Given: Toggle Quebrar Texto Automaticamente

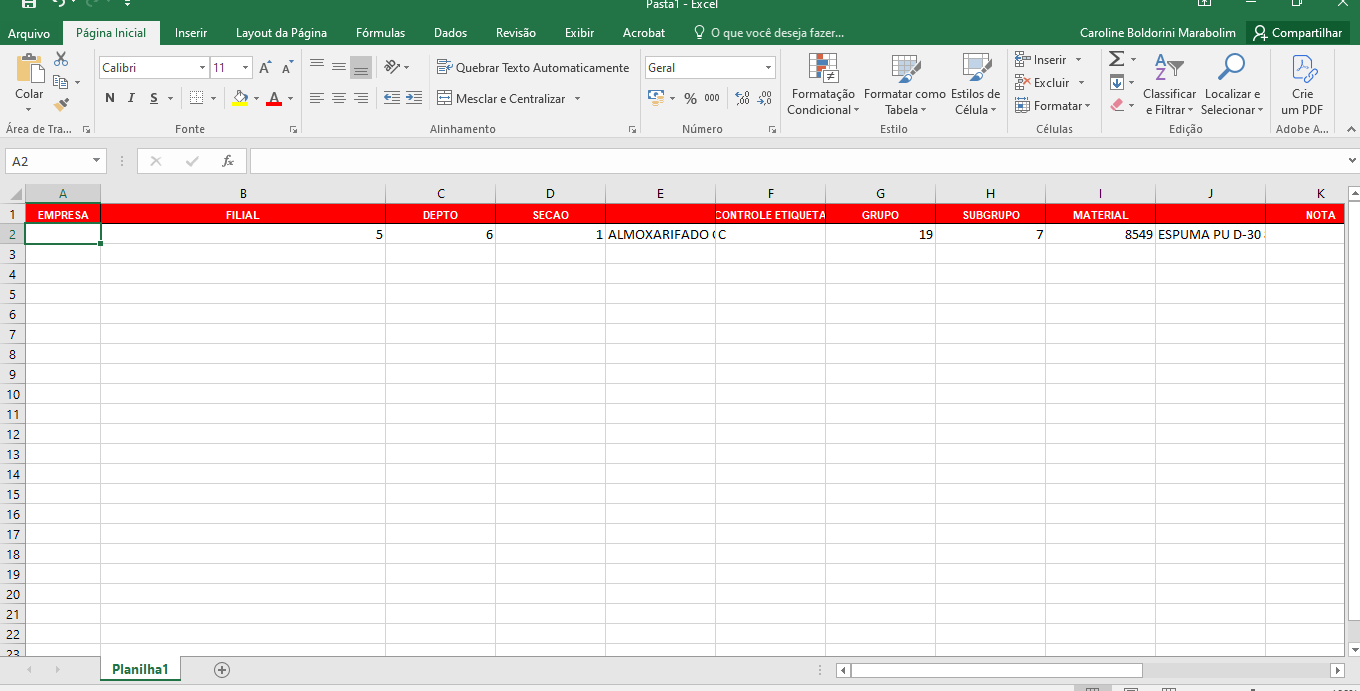Looking at the screenshot, I should [533, 68].
